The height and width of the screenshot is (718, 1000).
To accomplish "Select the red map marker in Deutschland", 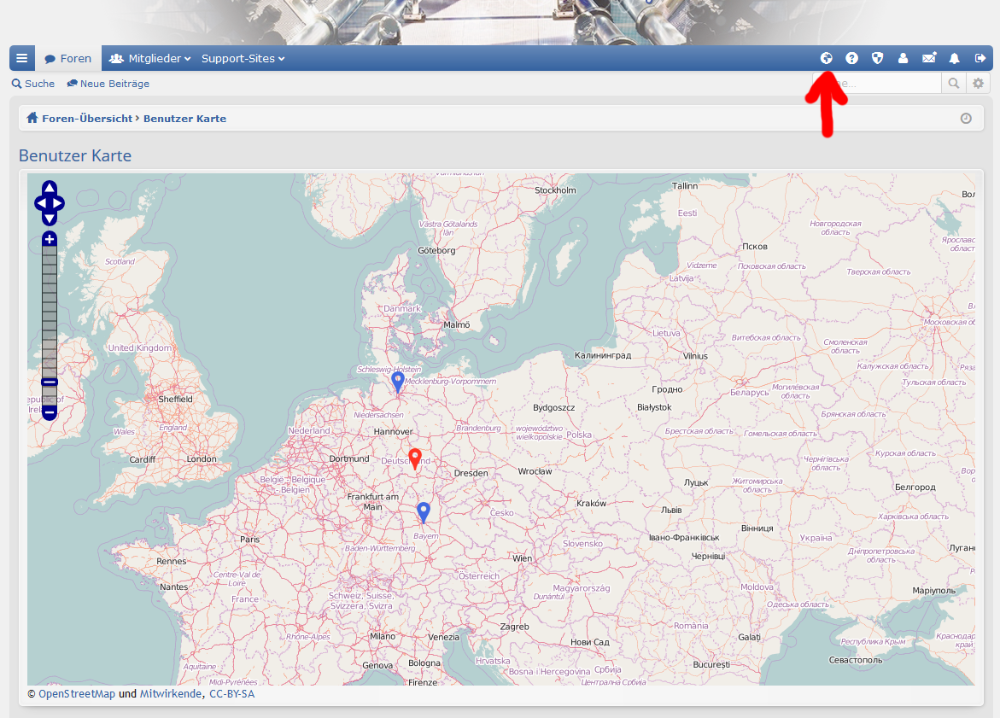I will (x=415, y=458).
